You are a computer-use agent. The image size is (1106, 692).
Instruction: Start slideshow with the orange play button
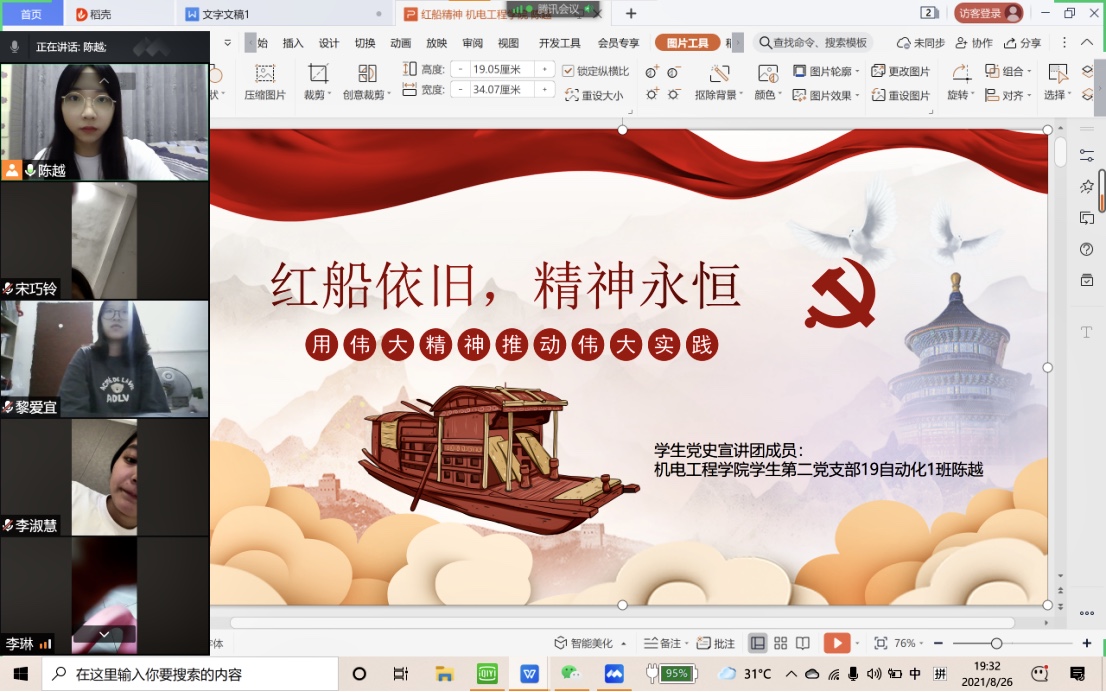pos(836,643)
